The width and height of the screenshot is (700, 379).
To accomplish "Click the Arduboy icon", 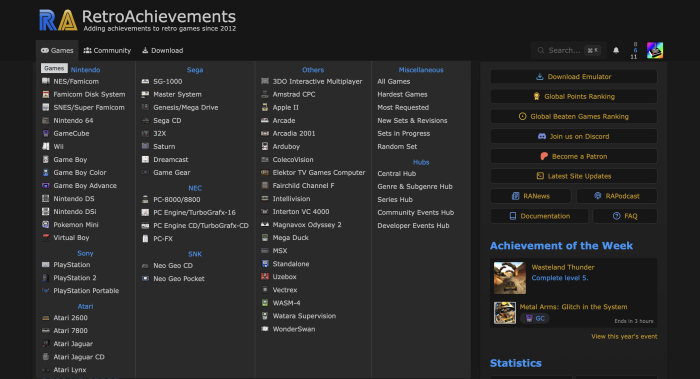I will coord(265,146).
